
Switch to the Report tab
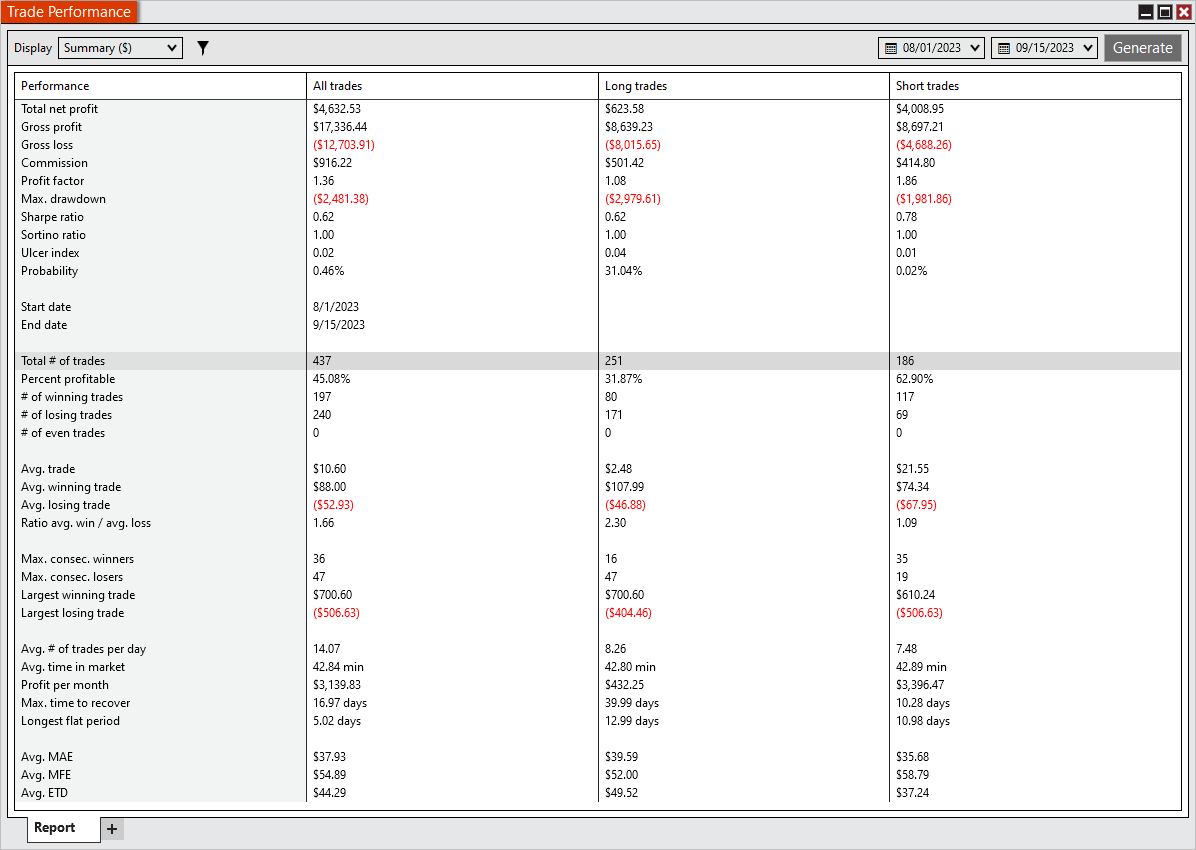[55, 828]
